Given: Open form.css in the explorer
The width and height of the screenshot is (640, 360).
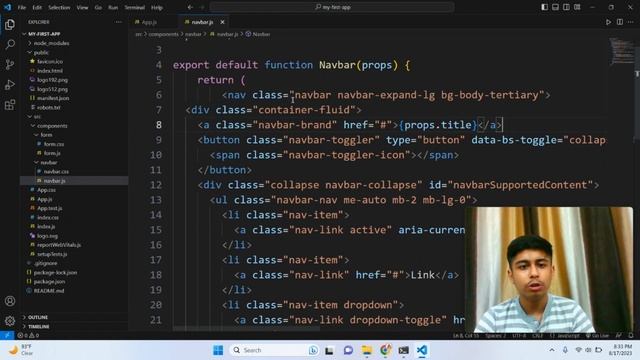Looking at the screenshot, I should point(54,144).
